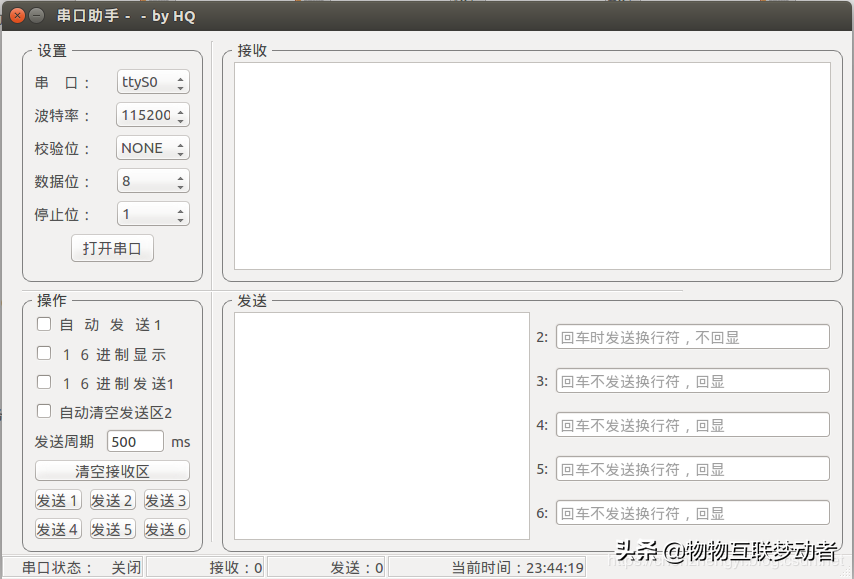Image resolution: width=854 pixels, height=579 pixels.
Task: Toggle the 16进制显示 checkbox
Action: pos(44,354)
